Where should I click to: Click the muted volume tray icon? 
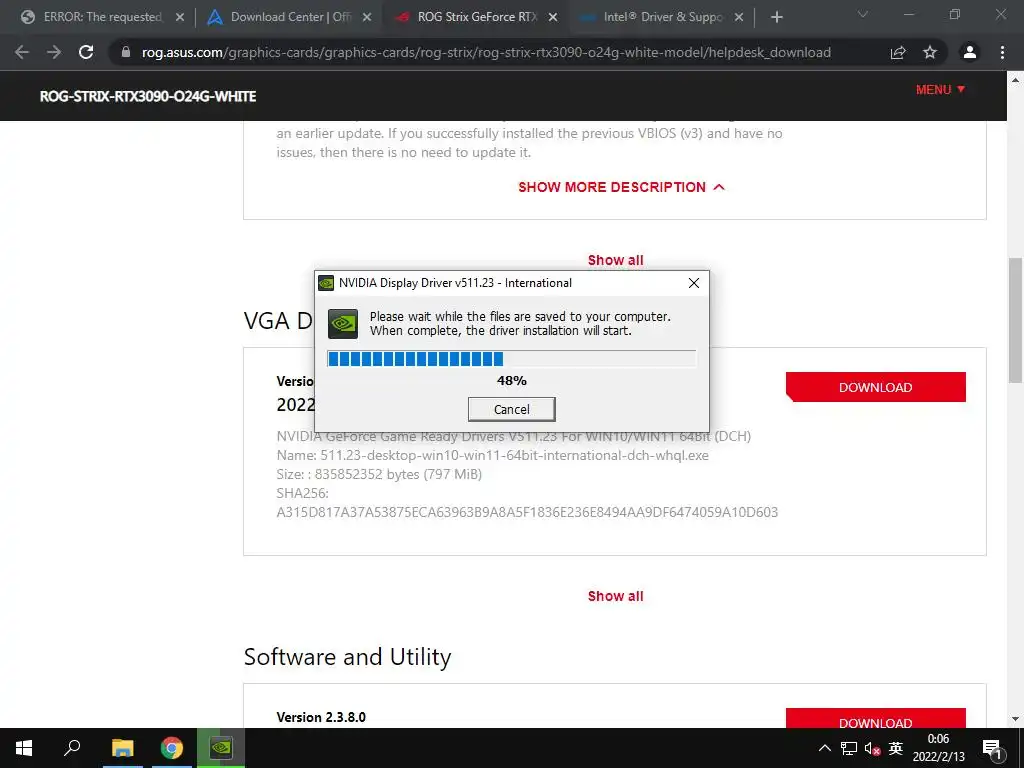click(x=872, y=748)
